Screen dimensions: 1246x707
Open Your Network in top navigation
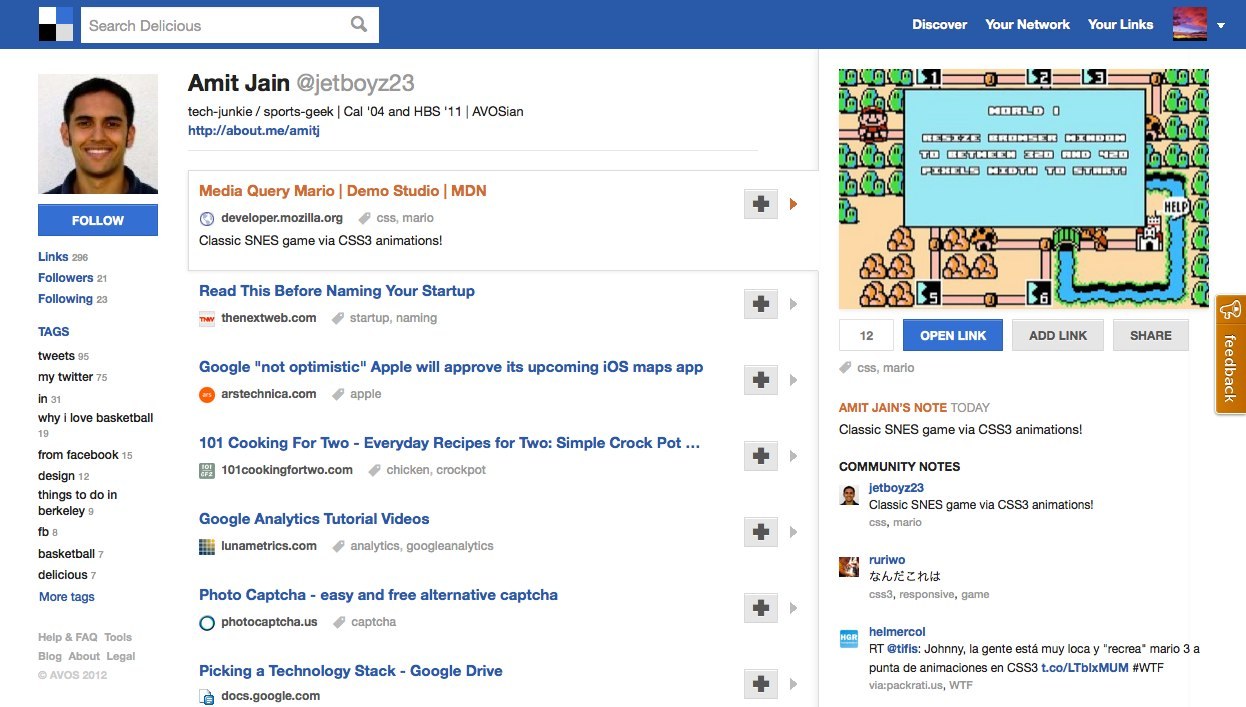[x=1027, y=24]
